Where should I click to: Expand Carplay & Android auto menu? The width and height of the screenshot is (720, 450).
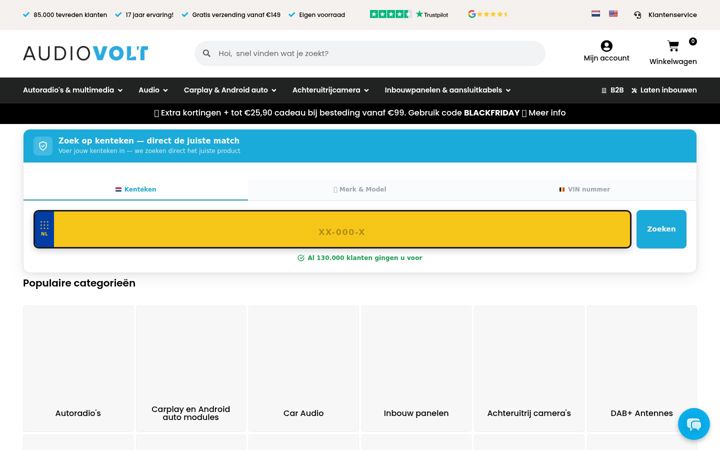point(230,90)
